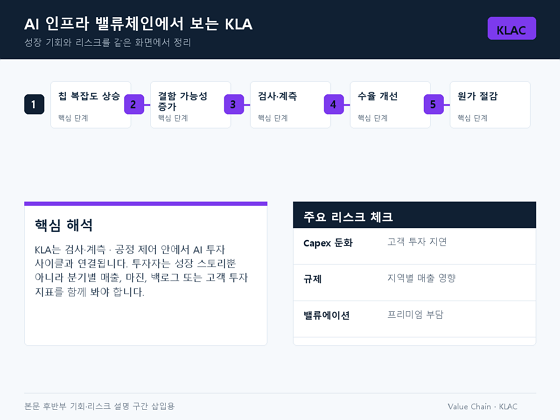Viewport: 560px width, 420px height.
Task: Open the '칩 복잡도 상승' step card
Action: [91, 105]
